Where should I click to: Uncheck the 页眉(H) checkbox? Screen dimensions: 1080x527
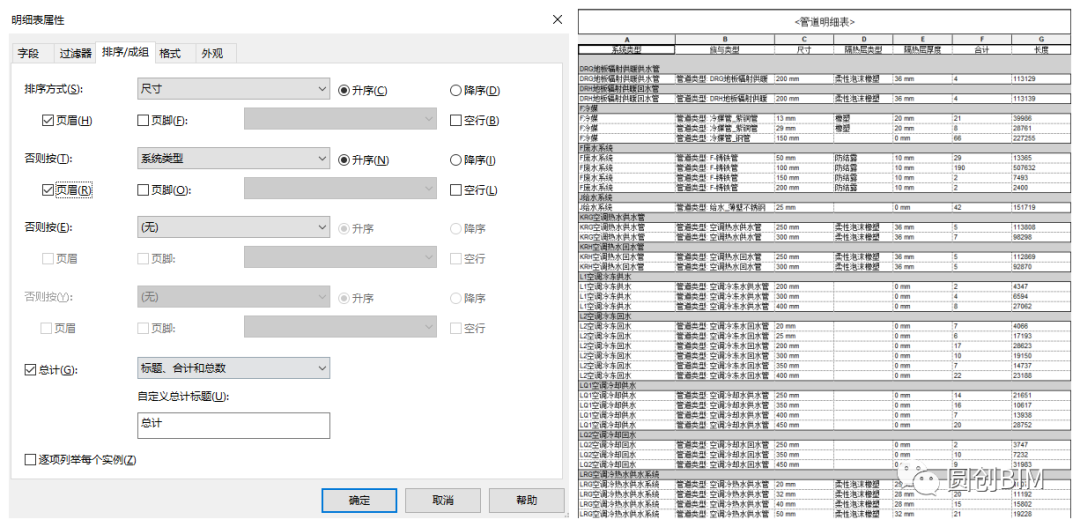click(x=48, y=121)
